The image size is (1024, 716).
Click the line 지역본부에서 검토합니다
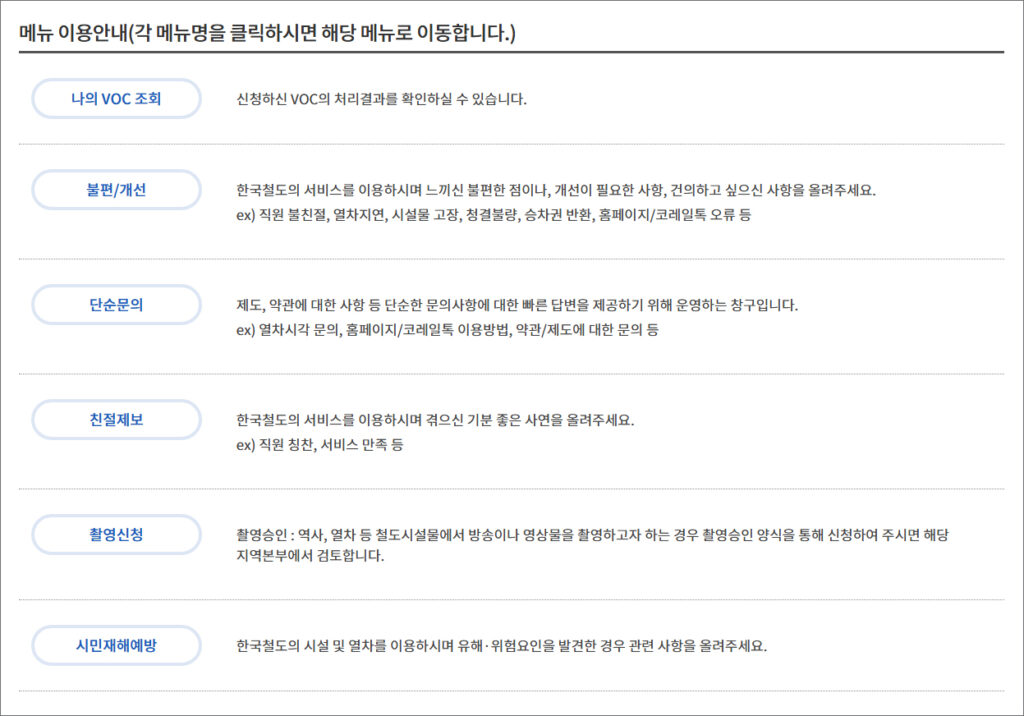pyautogui.click(x=309, y=556)
